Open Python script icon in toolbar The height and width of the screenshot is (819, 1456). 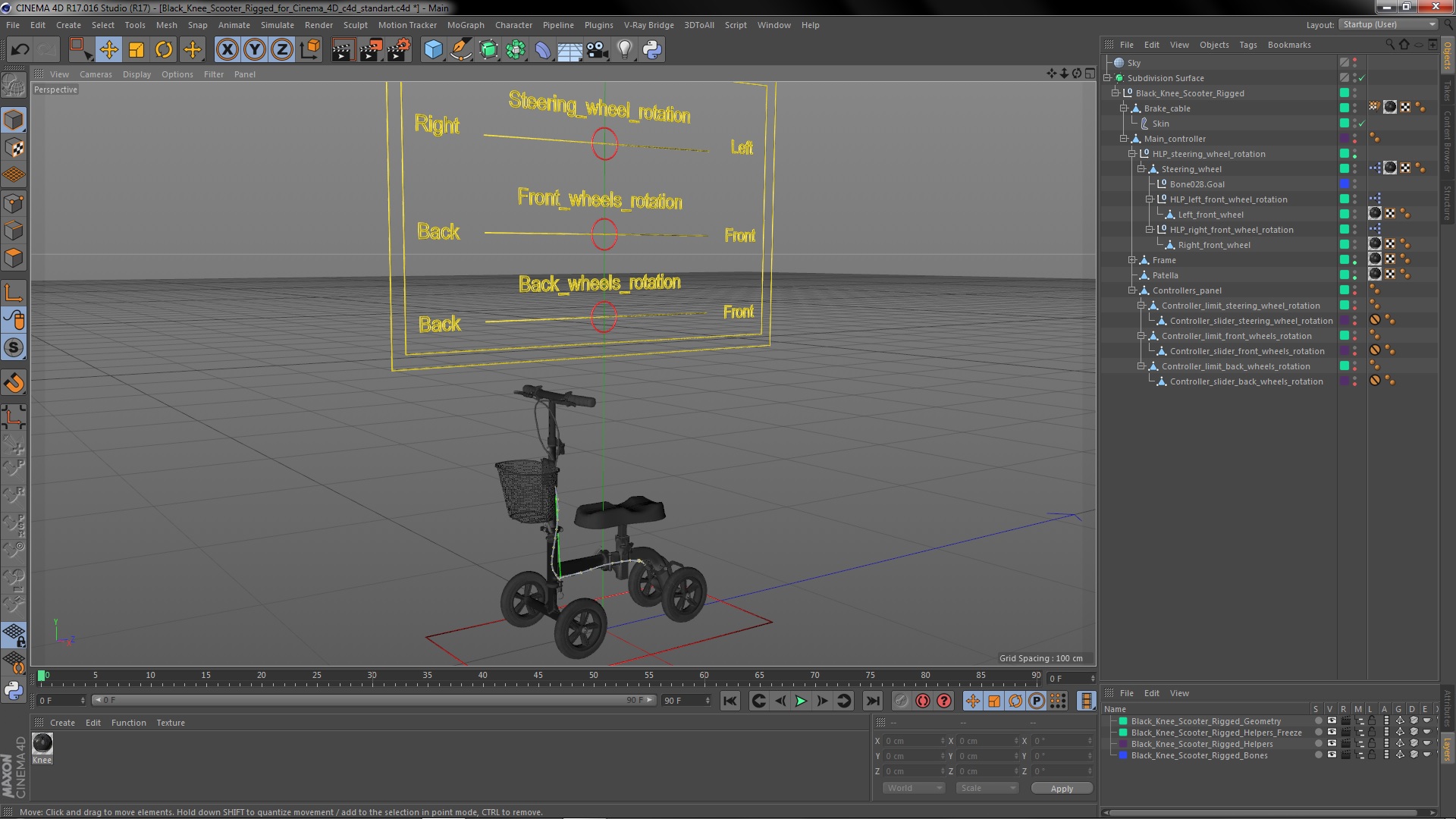pos(652,50)
